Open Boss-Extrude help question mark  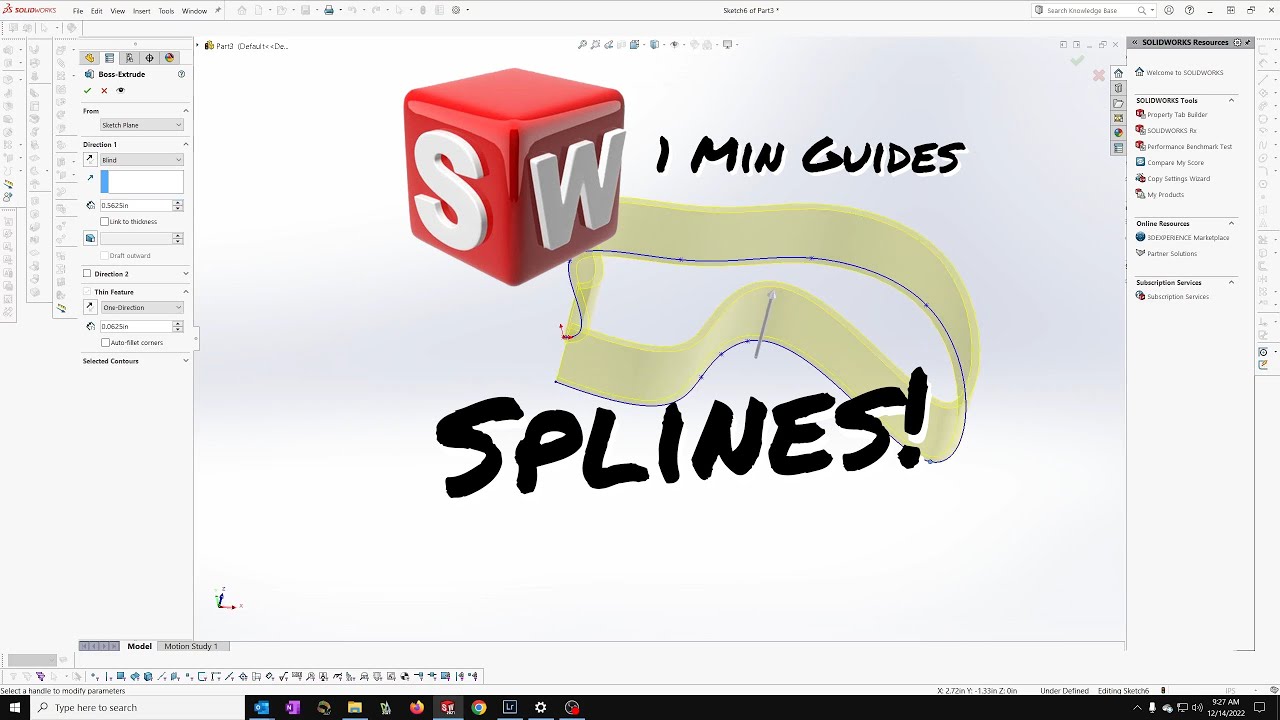tap(181, 74)
